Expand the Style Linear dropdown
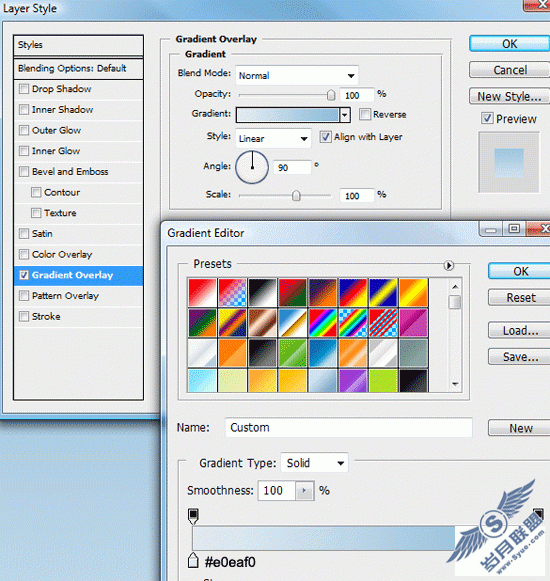The height and width of the screenshot is (581, 550). 274,139
